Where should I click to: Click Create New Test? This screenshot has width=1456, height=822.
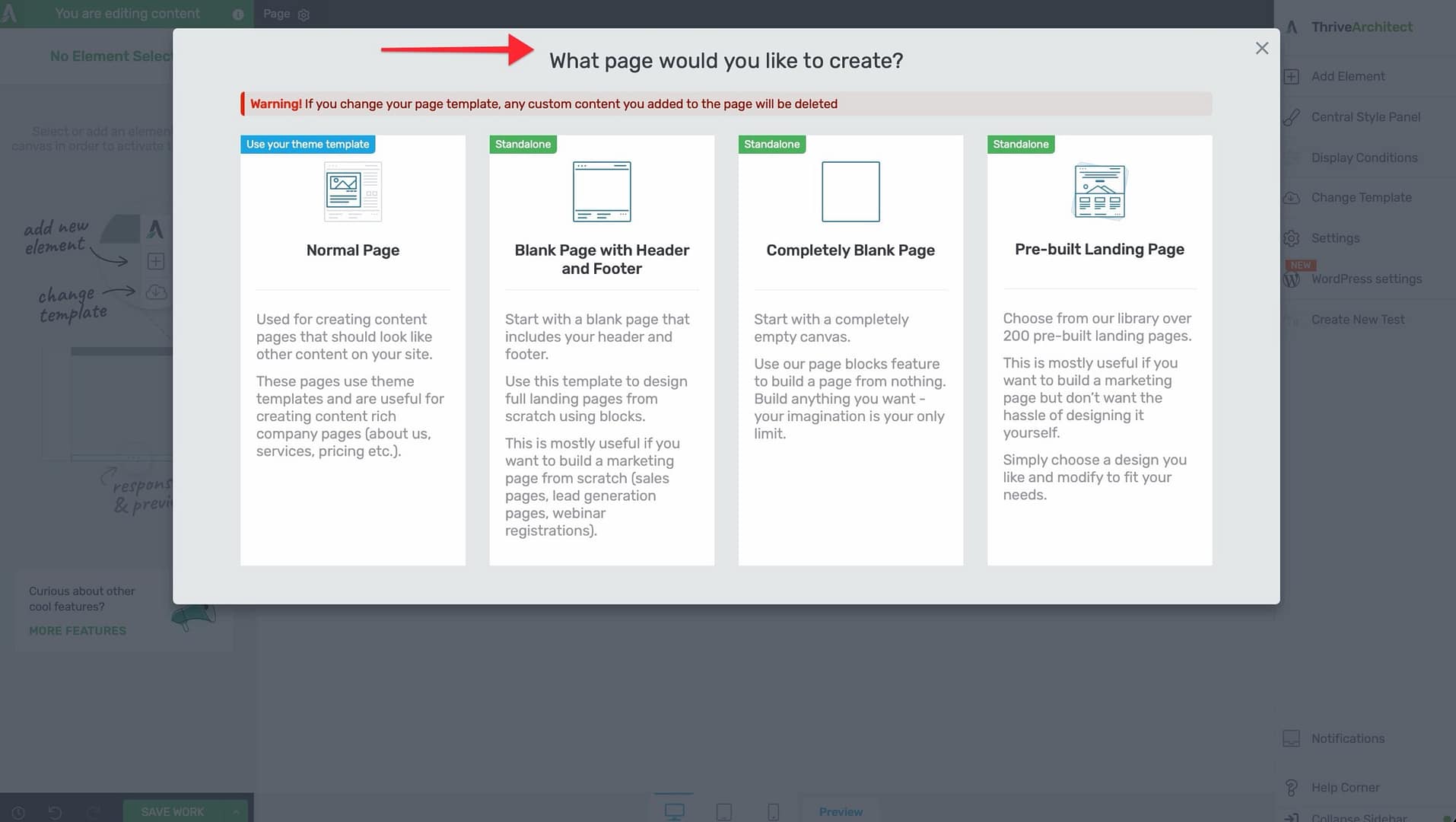[x=1357, y=320]
